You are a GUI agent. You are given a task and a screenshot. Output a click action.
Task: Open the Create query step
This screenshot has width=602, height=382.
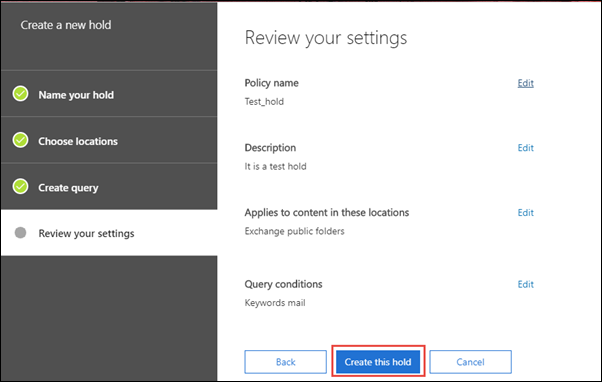pos(109,187)
